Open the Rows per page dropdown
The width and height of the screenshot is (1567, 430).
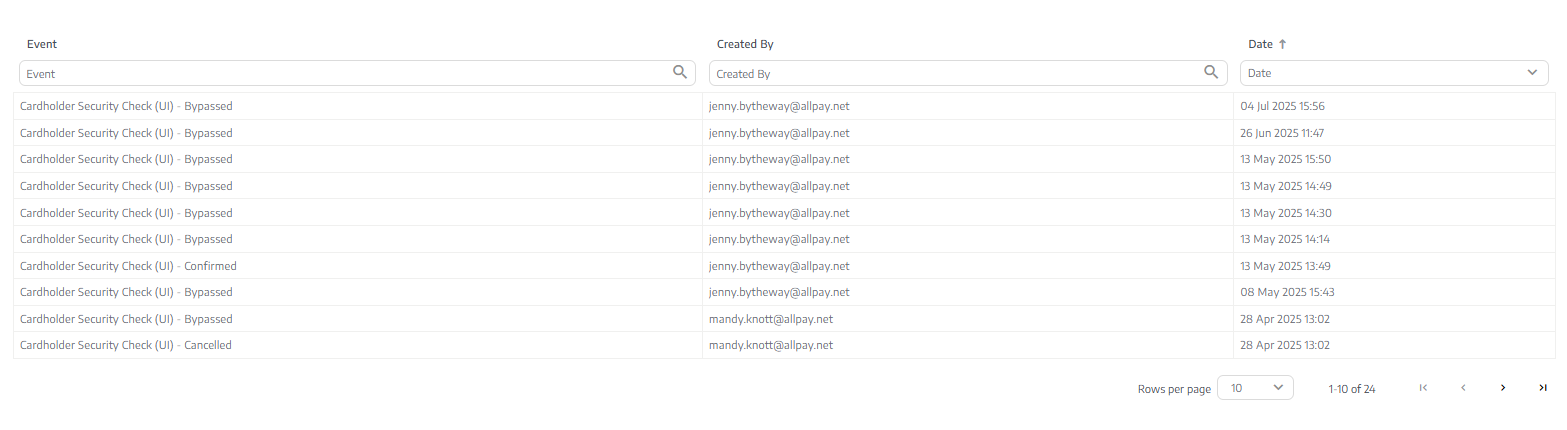[1255, 388]
